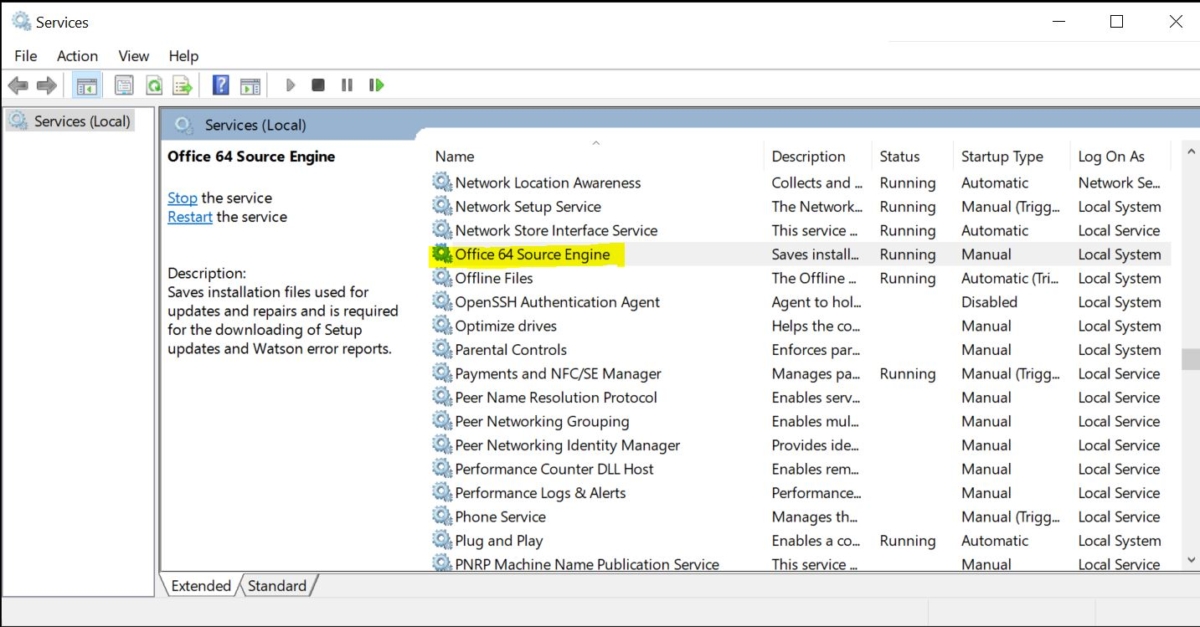Click the scroll down arrow of services list
The height and width of the screenshot is (627, 1200).
[x=1190, y=561]
